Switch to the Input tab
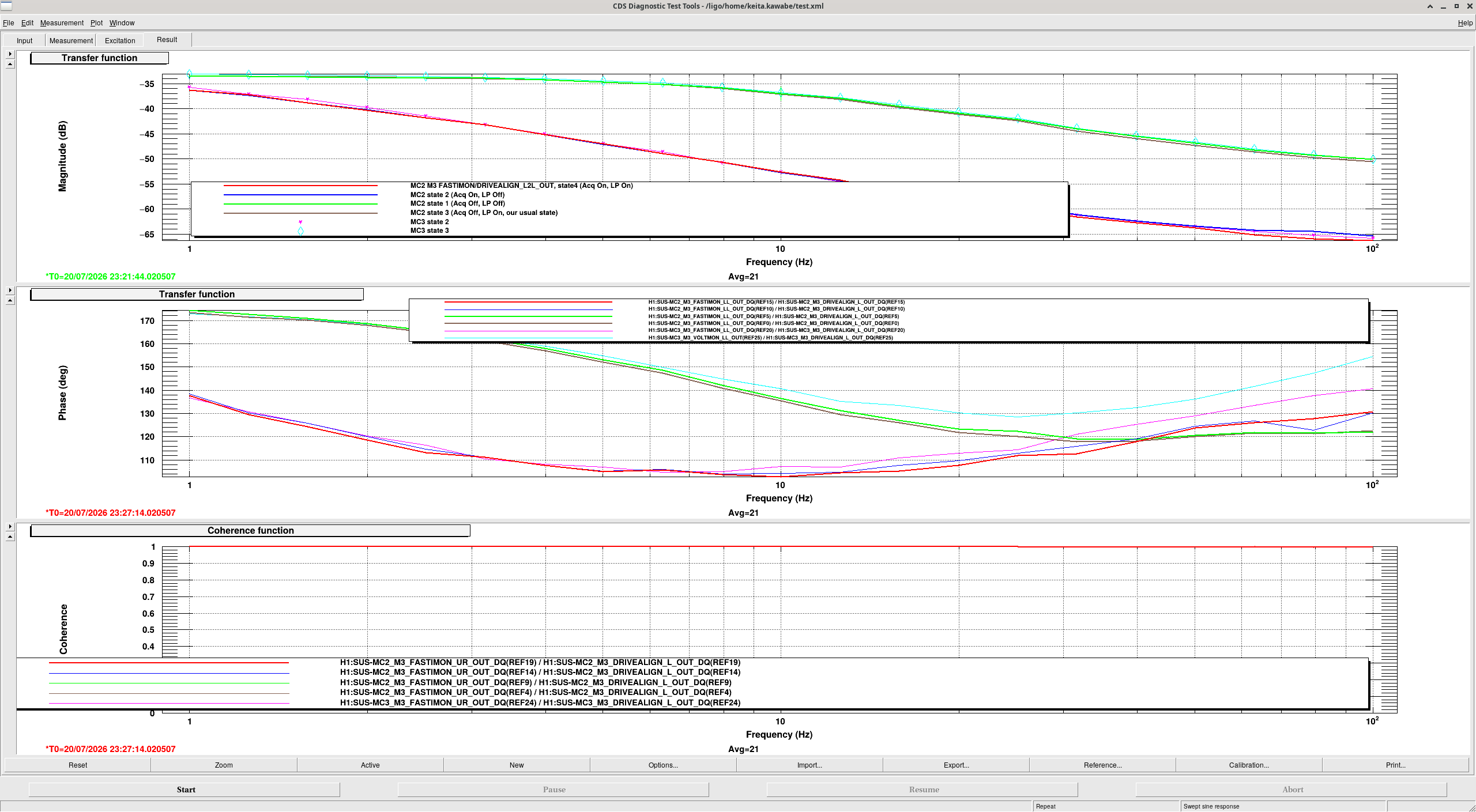Image resolution: width=1476 pixels, height=812 pixels. (24, 40)
